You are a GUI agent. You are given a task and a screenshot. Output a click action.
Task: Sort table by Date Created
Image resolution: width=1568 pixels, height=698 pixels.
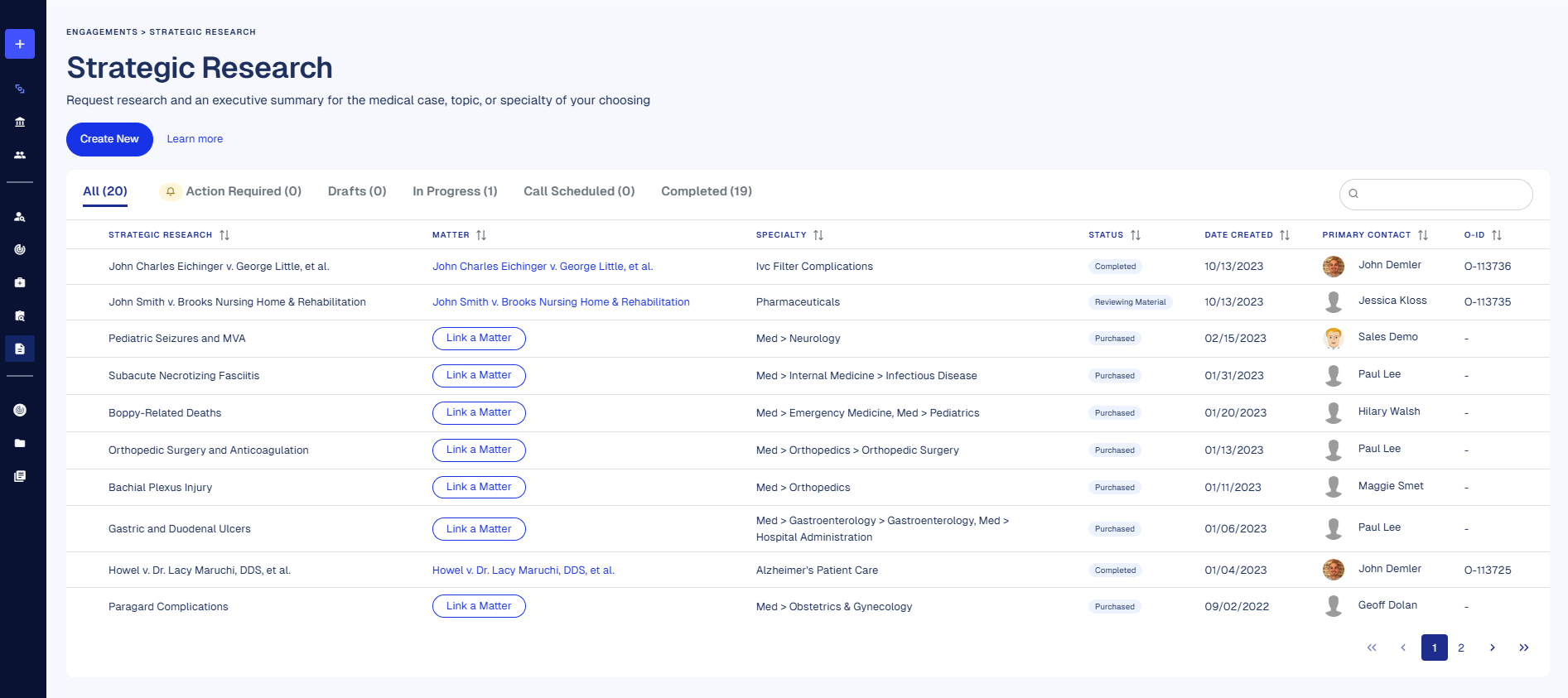(x=1285, y=235)
